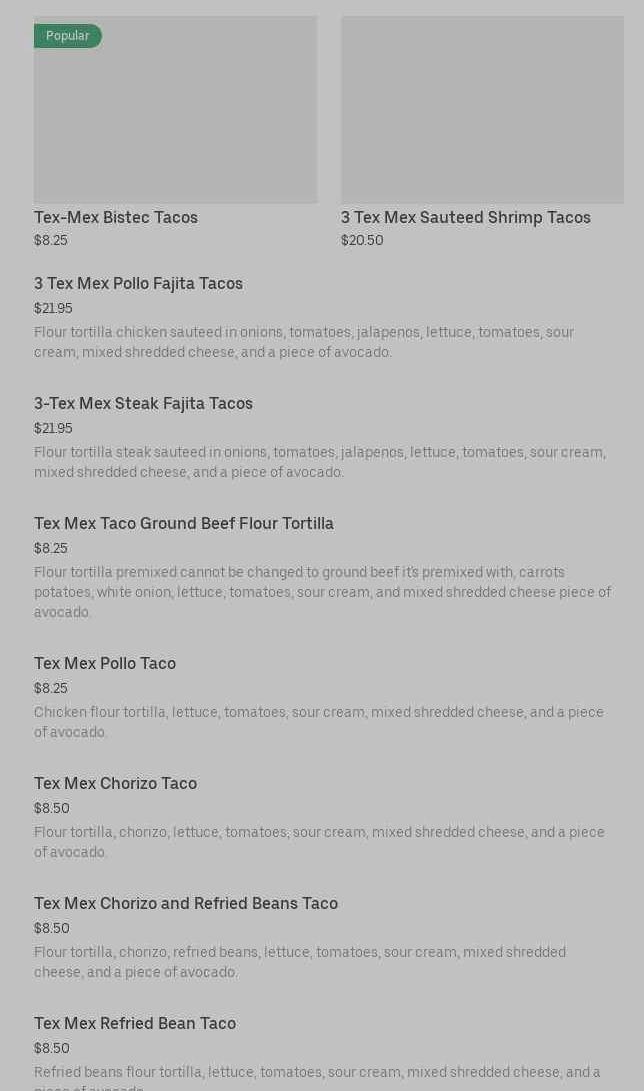
Task: Open the Sauteed Shrimp Tacos photo
Action: [482, 110]
